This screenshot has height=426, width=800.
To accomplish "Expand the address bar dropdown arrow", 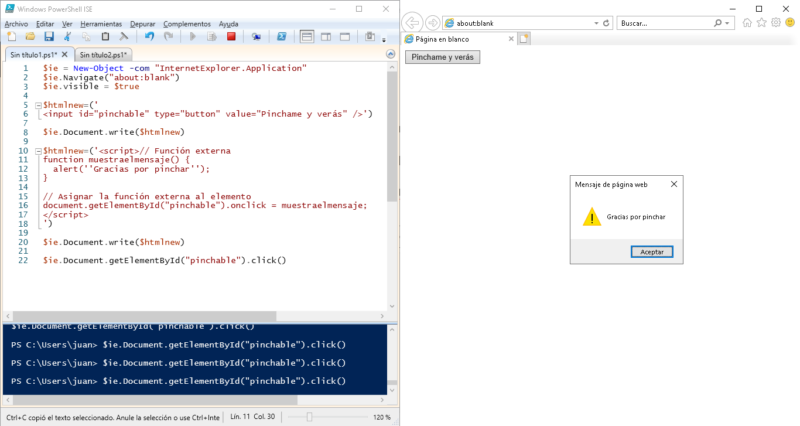I will (x=596, y=23).
